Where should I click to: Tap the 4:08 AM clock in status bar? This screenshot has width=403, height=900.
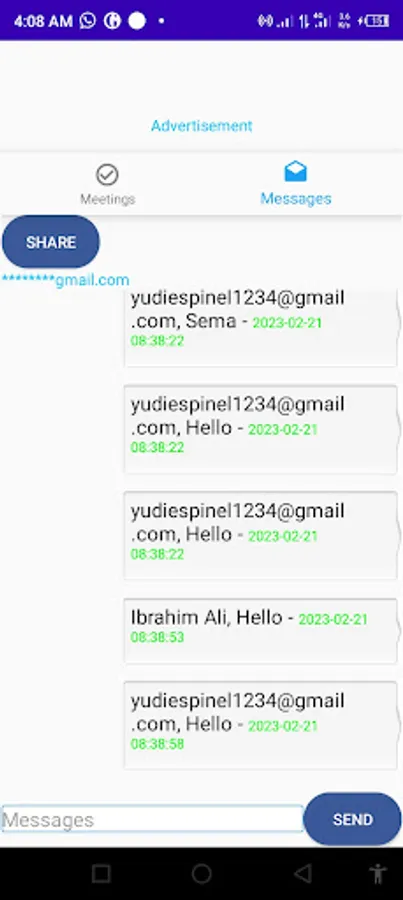coord(43,22)
